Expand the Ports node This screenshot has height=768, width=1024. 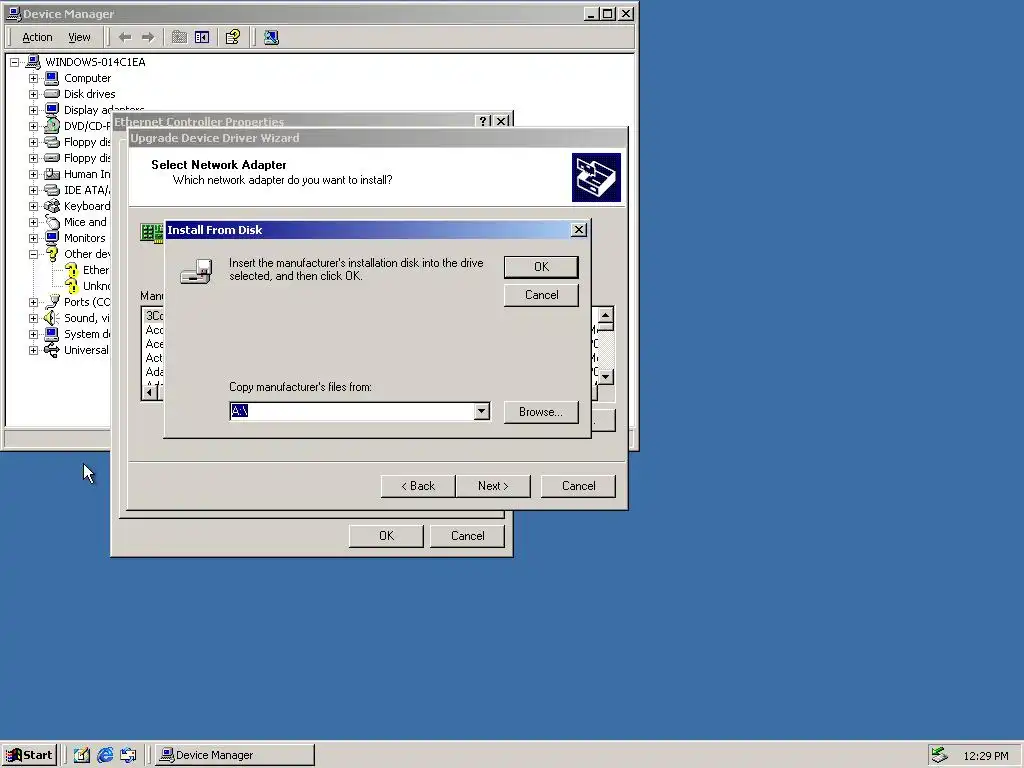[33, 302]
